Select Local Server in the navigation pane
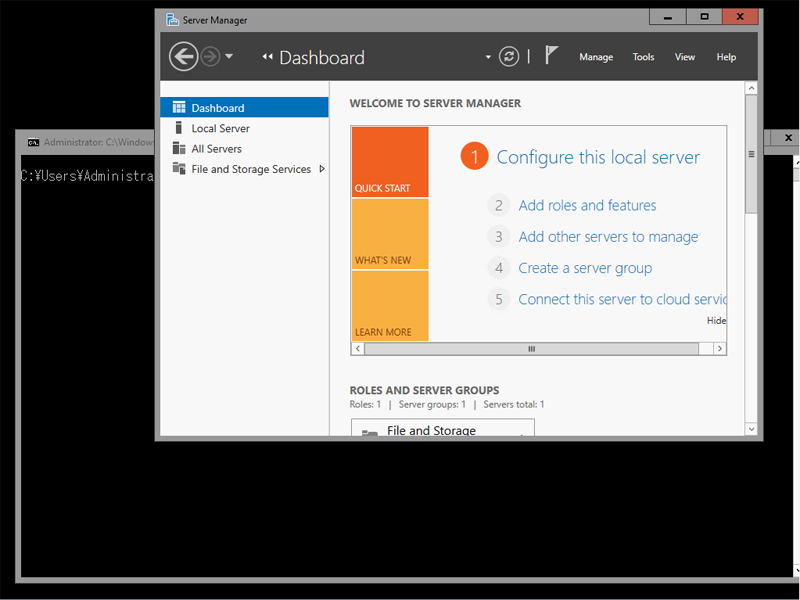Image resolution: width=800 pixels, height=600 pixels. point(244,128)
